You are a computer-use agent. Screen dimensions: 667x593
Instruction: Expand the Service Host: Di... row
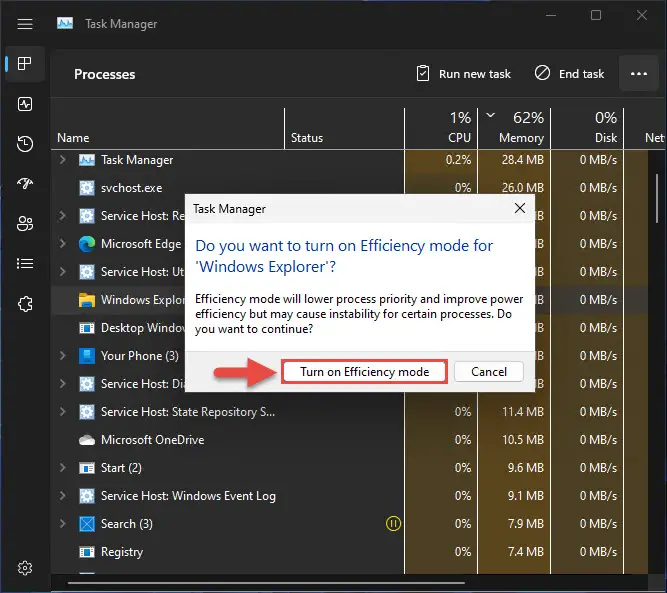click(x=63, y=384)
